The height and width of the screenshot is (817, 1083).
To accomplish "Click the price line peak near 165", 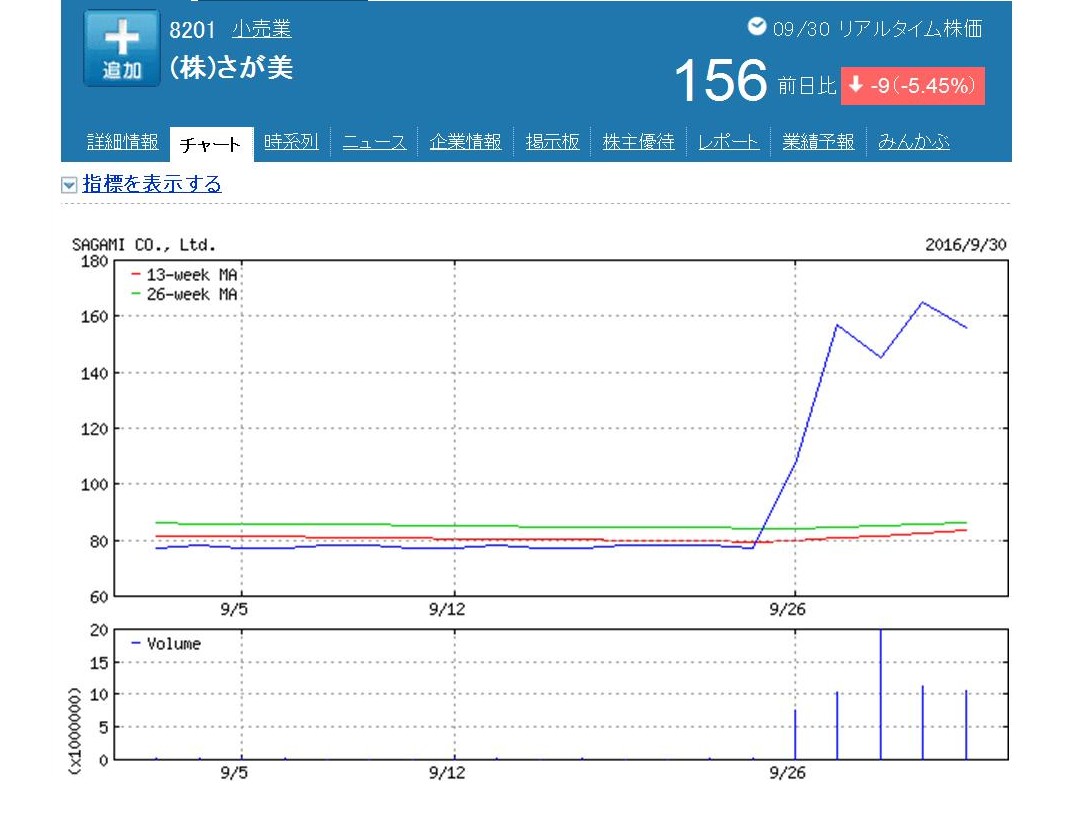I will tap(923, 302).
